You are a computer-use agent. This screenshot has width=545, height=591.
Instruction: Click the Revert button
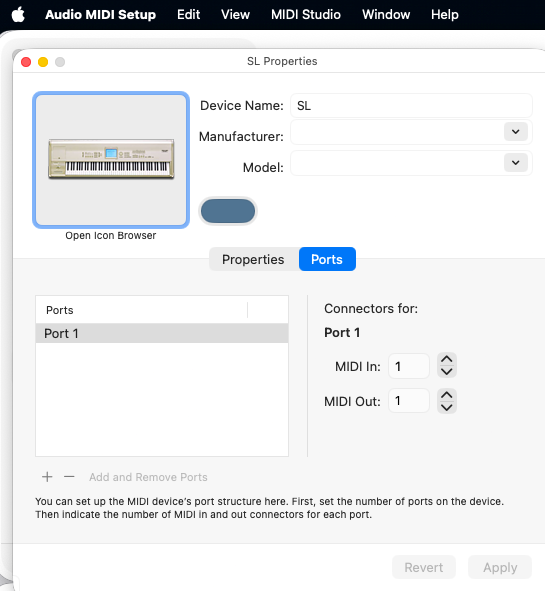tap(424, 567)
